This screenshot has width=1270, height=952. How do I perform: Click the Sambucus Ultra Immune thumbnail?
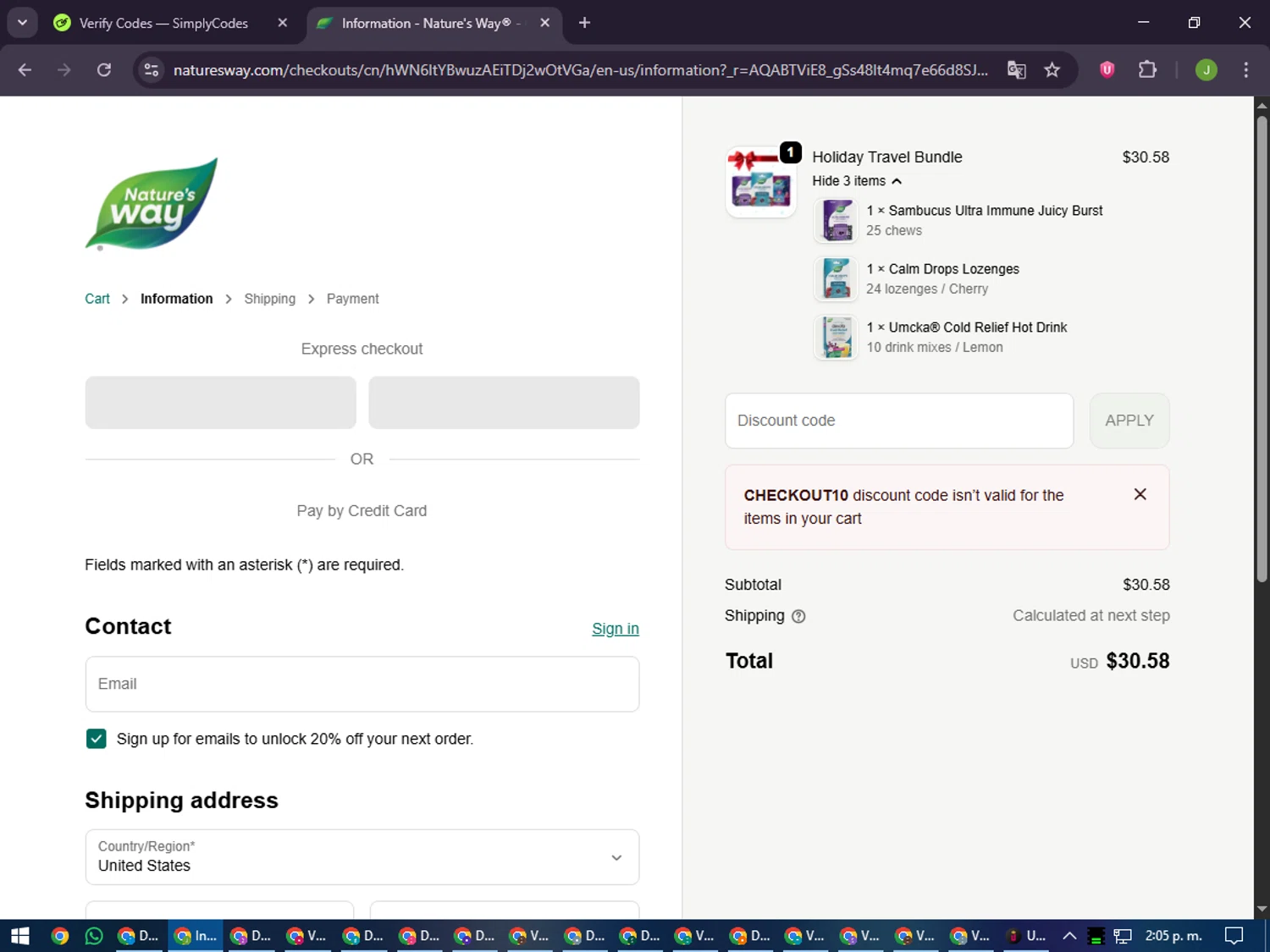coord(837,220)
